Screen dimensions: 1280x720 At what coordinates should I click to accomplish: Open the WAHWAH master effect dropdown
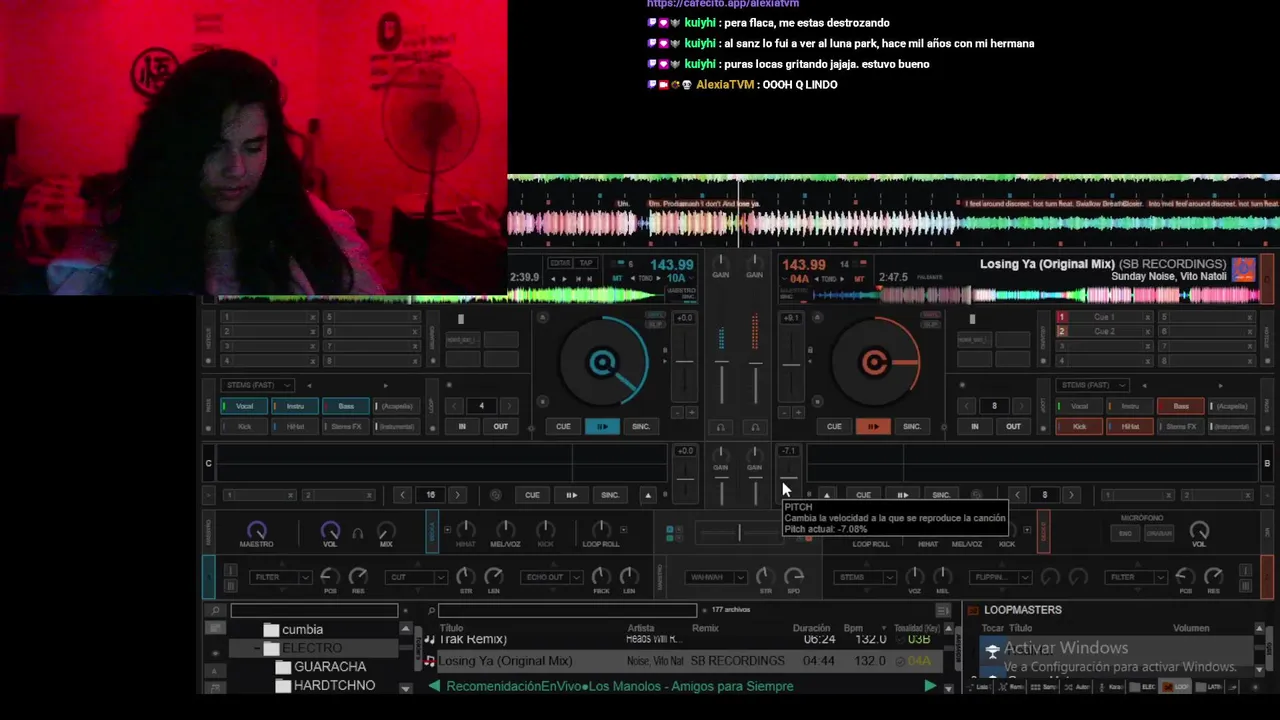pos(716,577)
